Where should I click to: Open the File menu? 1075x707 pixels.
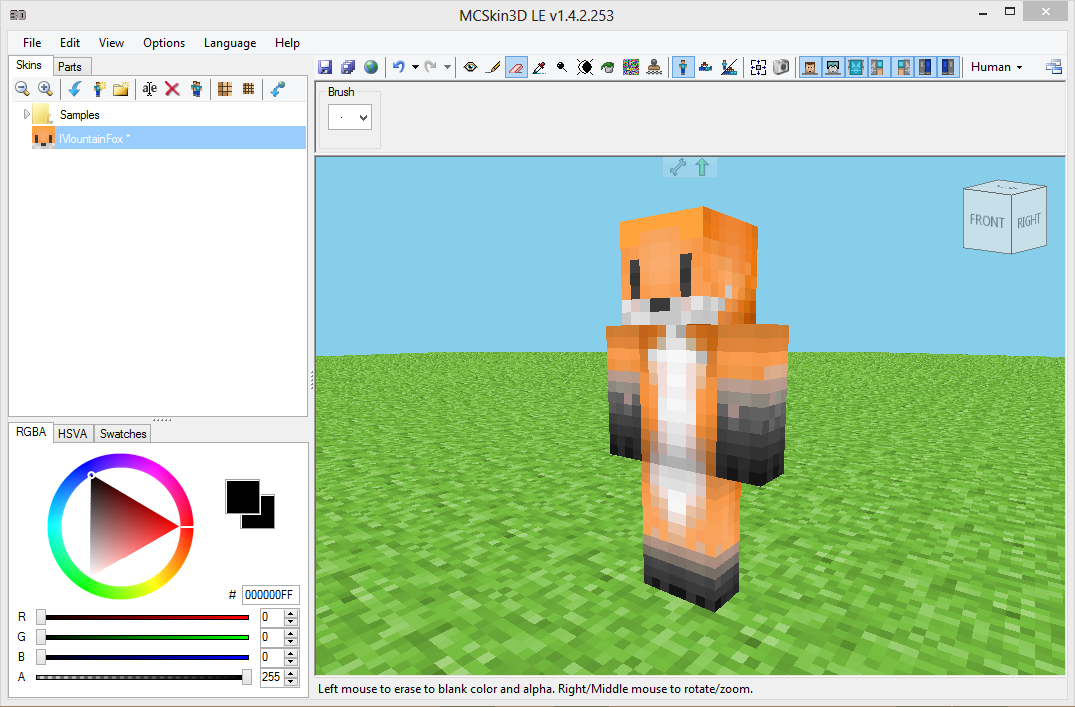pos(32,43)
